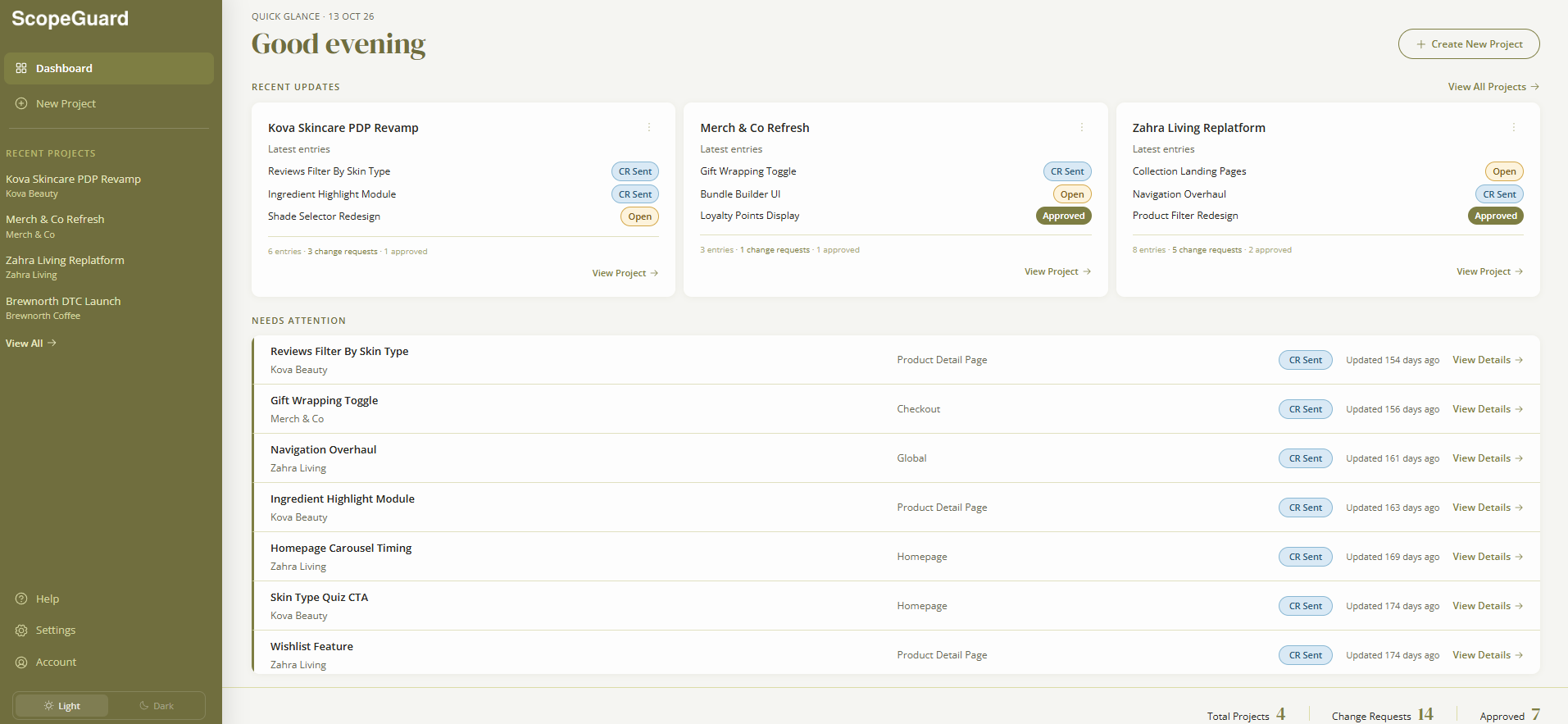
Task: Click the Help question-mark icon
Action: click(21, 599)
